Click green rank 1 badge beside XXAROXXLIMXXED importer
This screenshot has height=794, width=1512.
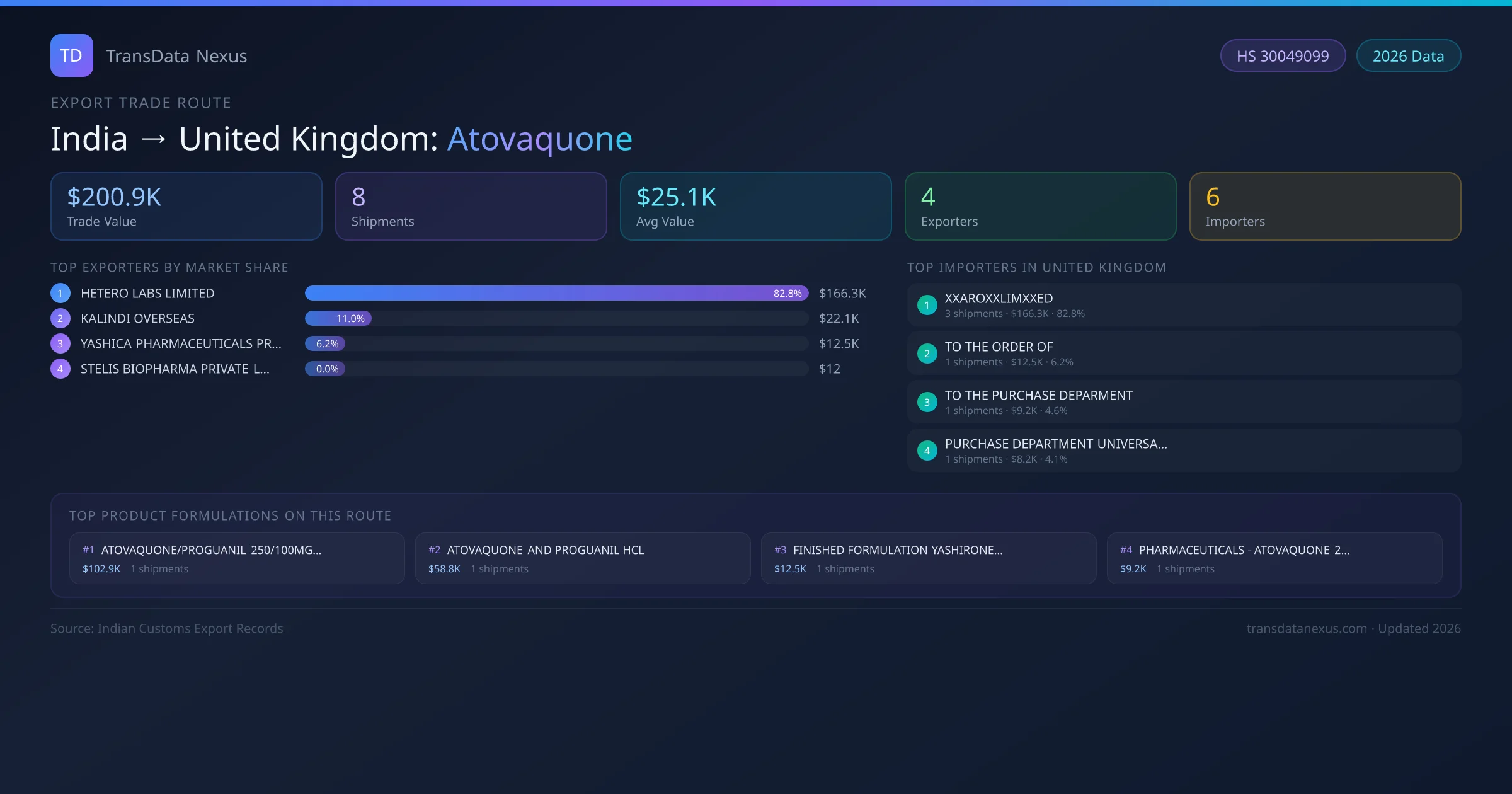point(927,305)
